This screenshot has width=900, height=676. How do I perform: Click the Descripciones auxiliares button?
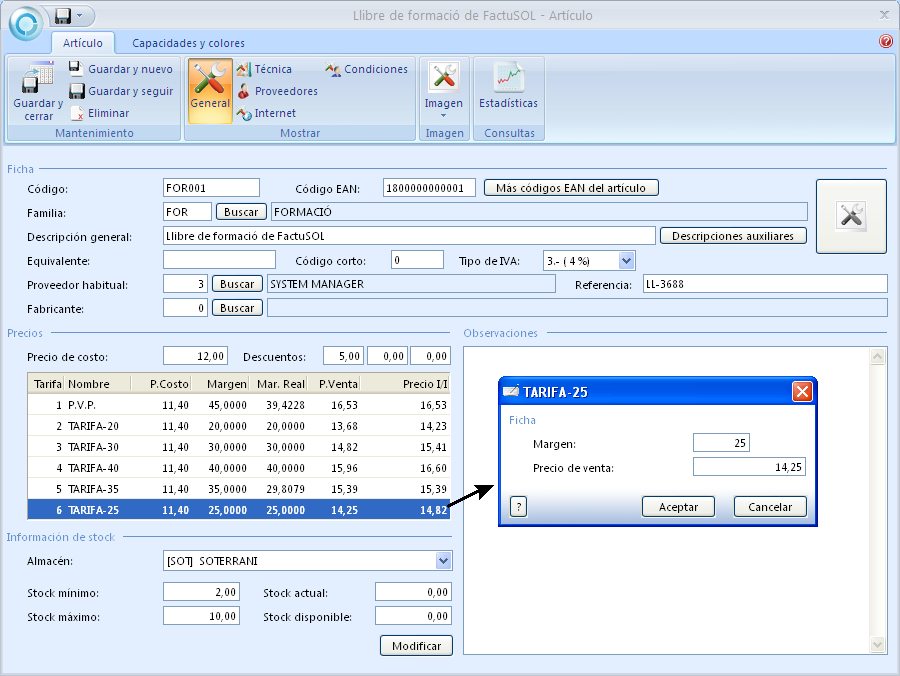click(733, 236)
